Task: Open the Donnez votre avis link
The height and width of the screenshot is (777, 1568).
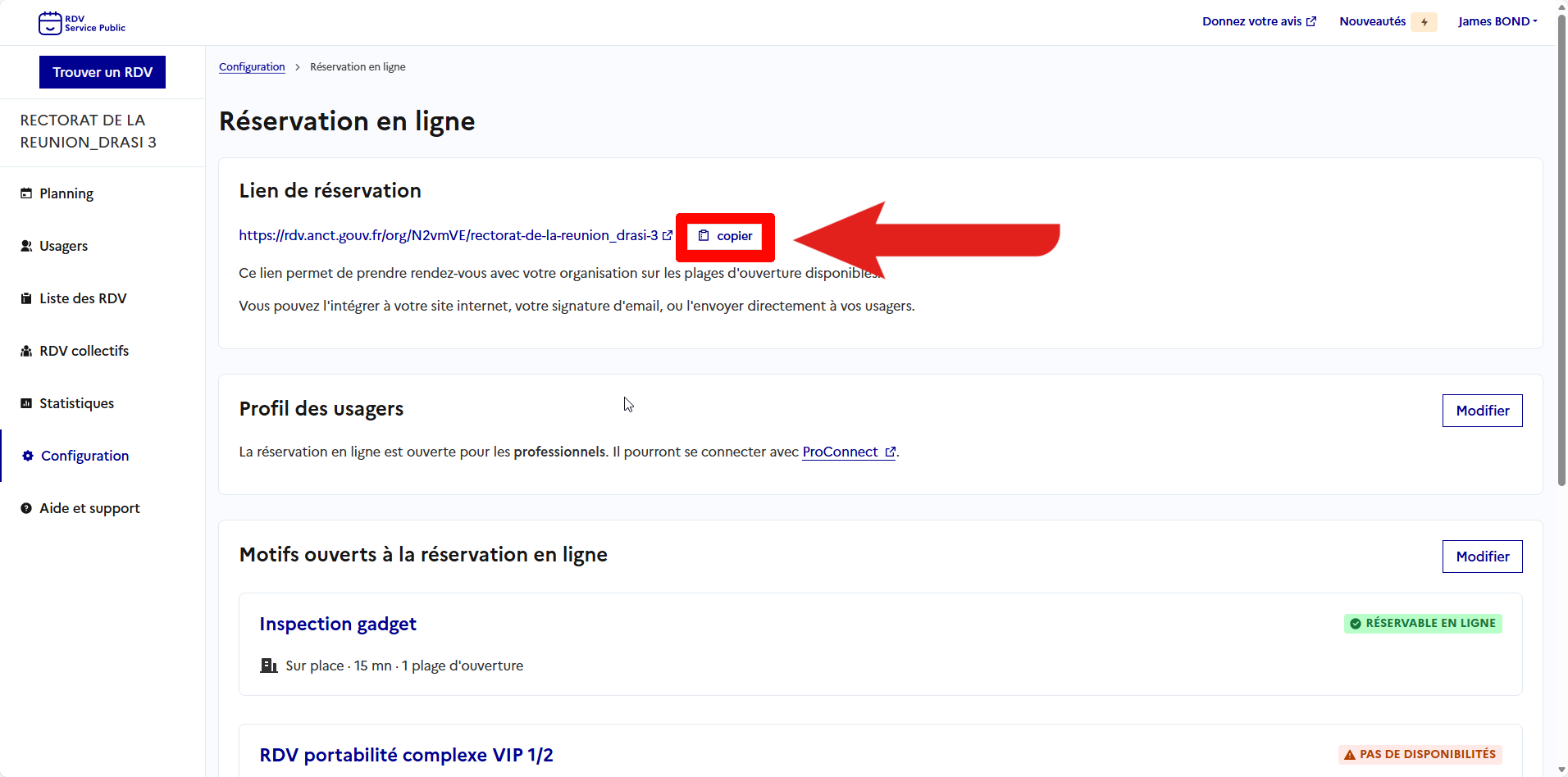Action: (x=1259, y=21)
